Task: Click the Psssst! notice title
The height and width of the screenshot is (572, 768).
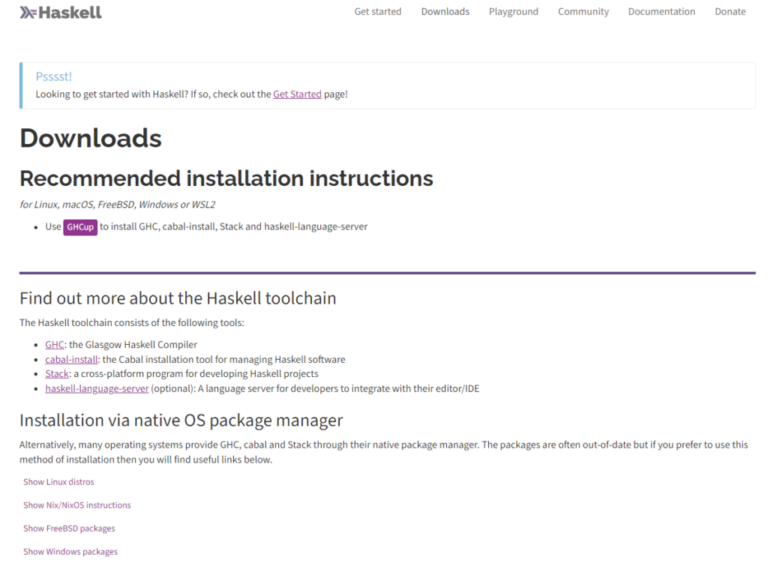Action: 54,76
